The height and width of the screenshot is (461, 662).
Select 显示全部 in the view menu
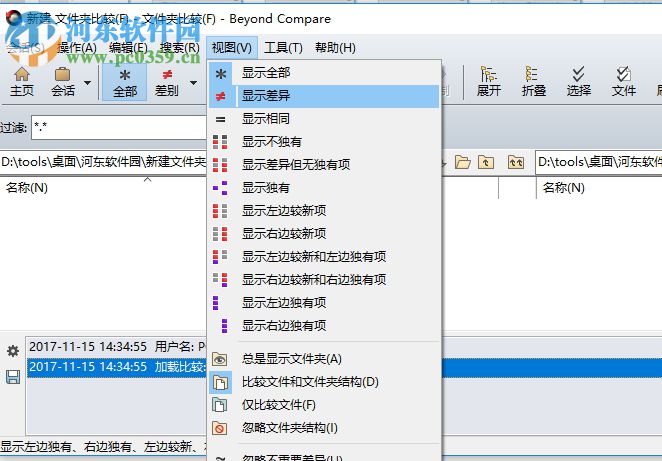point(324,73)
